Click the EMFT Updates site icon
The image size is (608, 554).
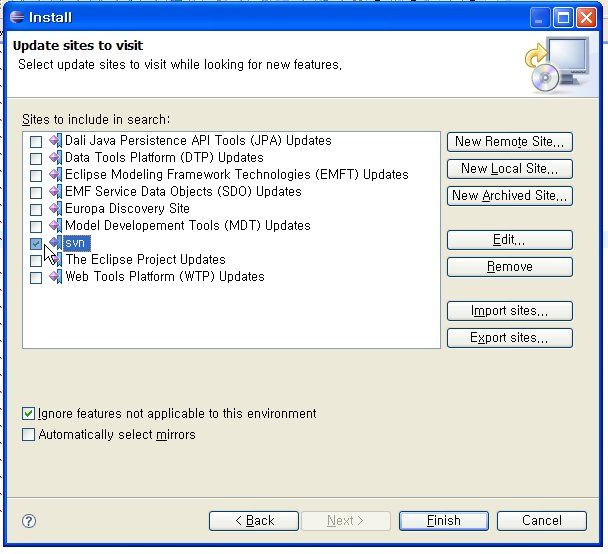click(55, 174)
